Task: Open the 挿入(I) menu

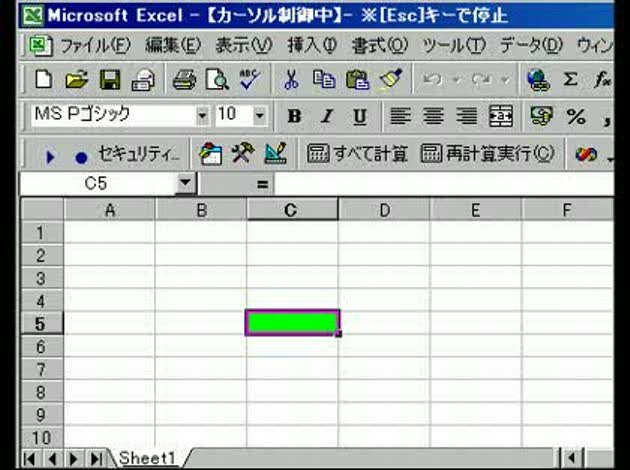Action: tap(312, 46)
